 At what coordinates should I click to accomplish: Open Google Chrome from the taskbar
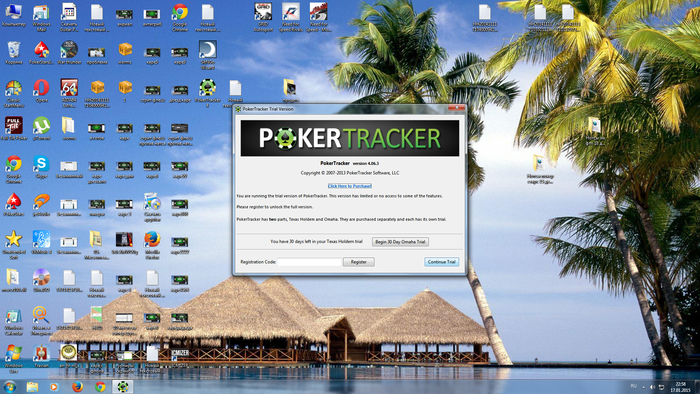pos(100,387)
